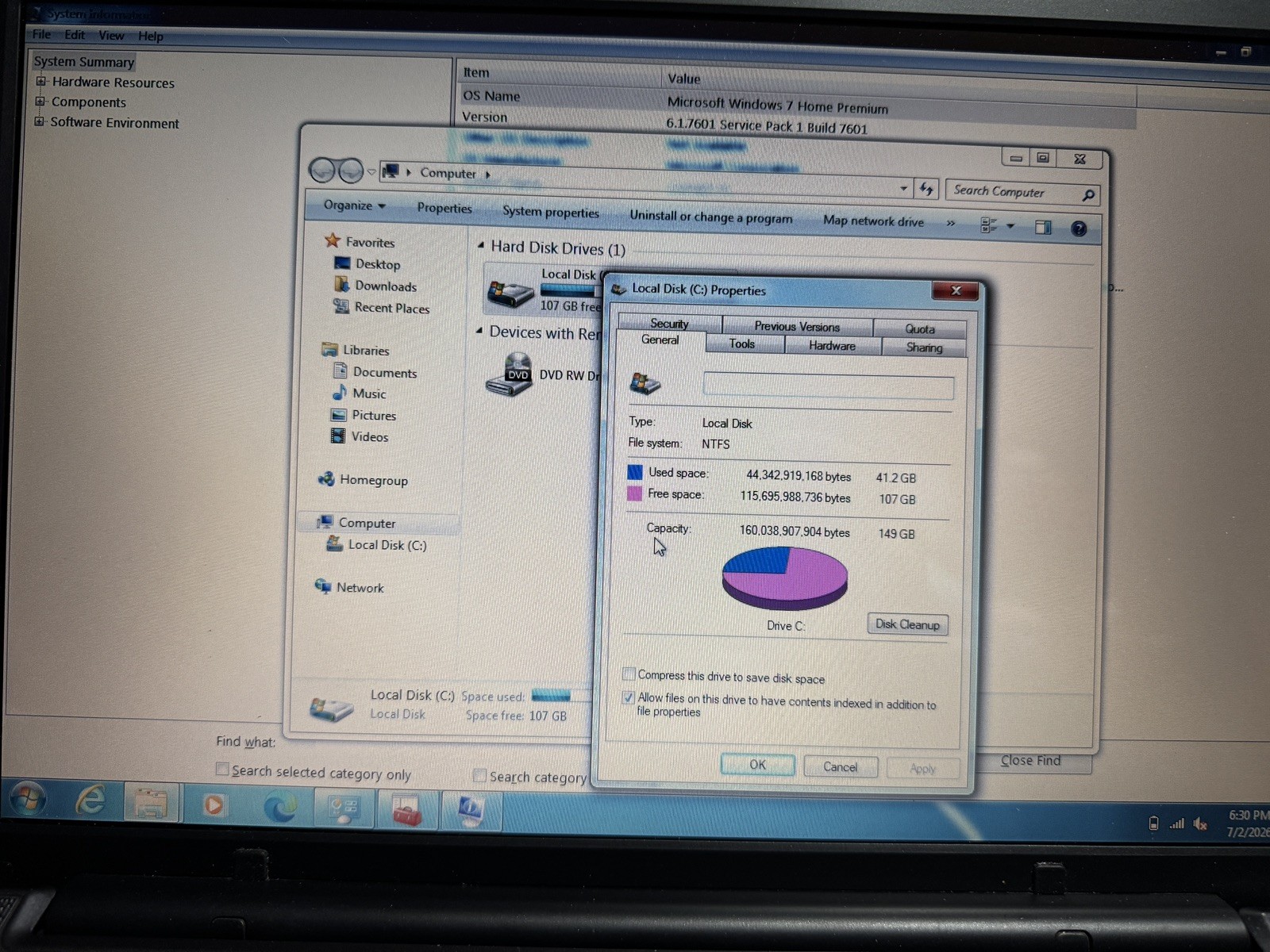Expand Components tree node
Image resolution: width=1270 pixels, height=952 pixels.
pyautogui.click(x=40, y=101)
